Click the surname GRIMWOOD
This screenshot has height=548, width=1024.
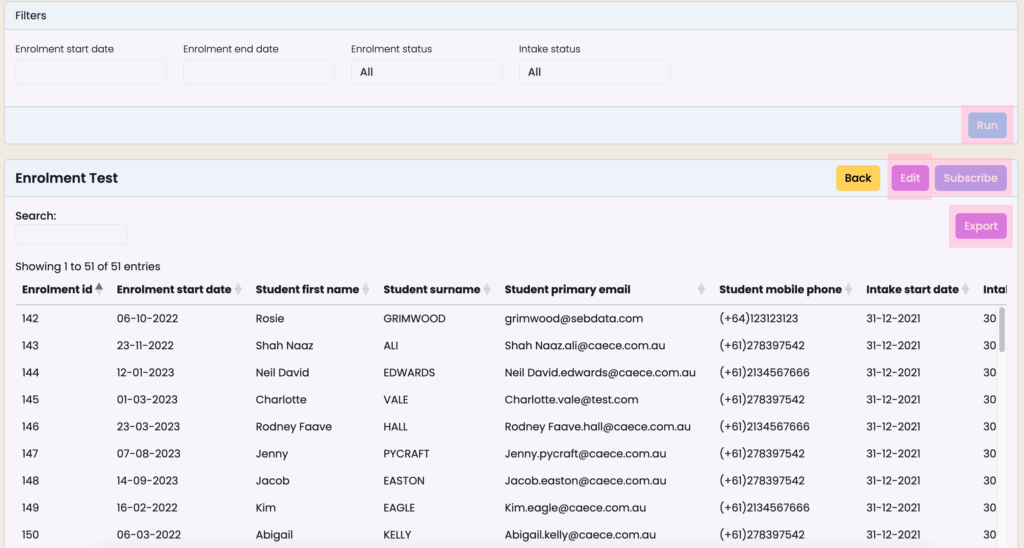click(414, 318)
